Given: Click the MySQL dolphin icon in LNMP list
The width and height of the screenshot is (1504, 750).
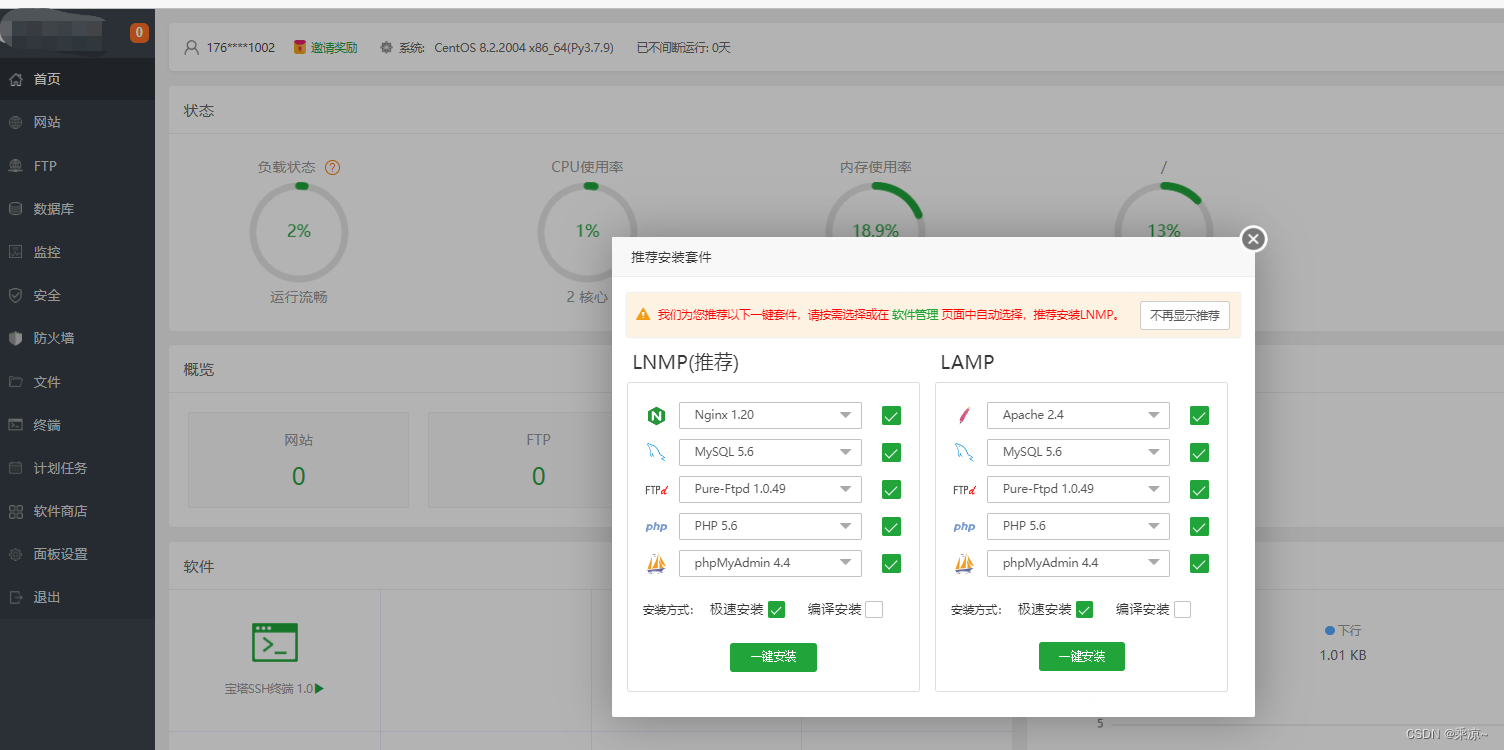Looking at the screenshot, I should (x=656, y=453).
